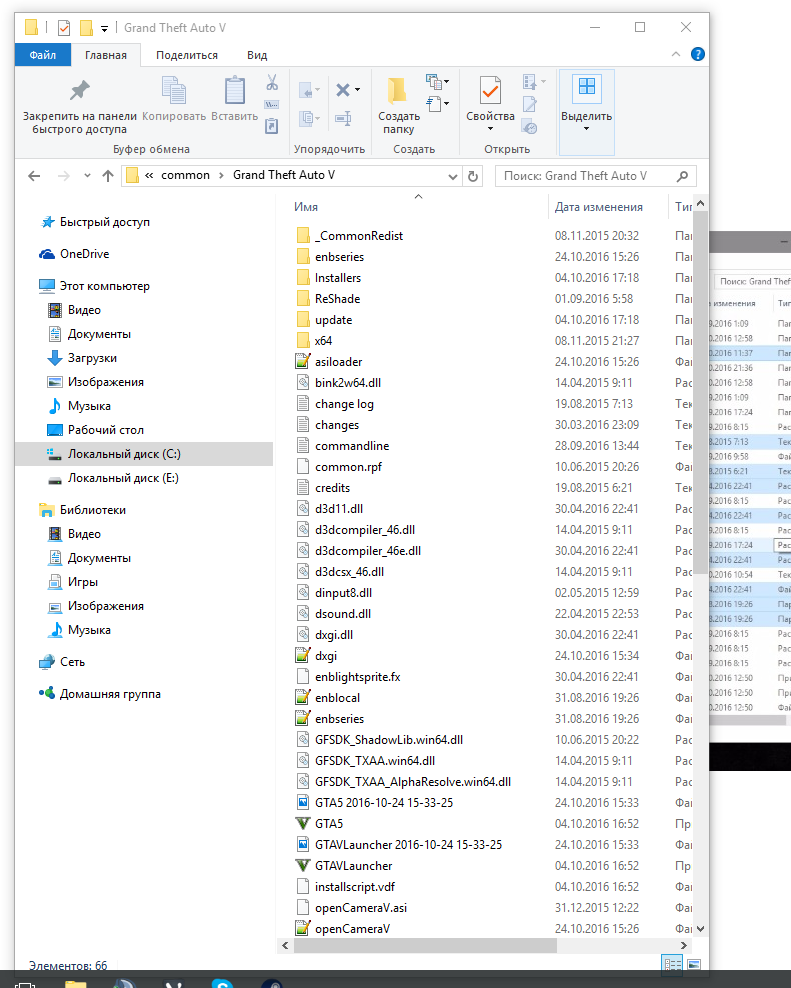The width and height of the screenshot is (791, 988).
Task: Open the Файл menu tab
Action: pos(43,55)
